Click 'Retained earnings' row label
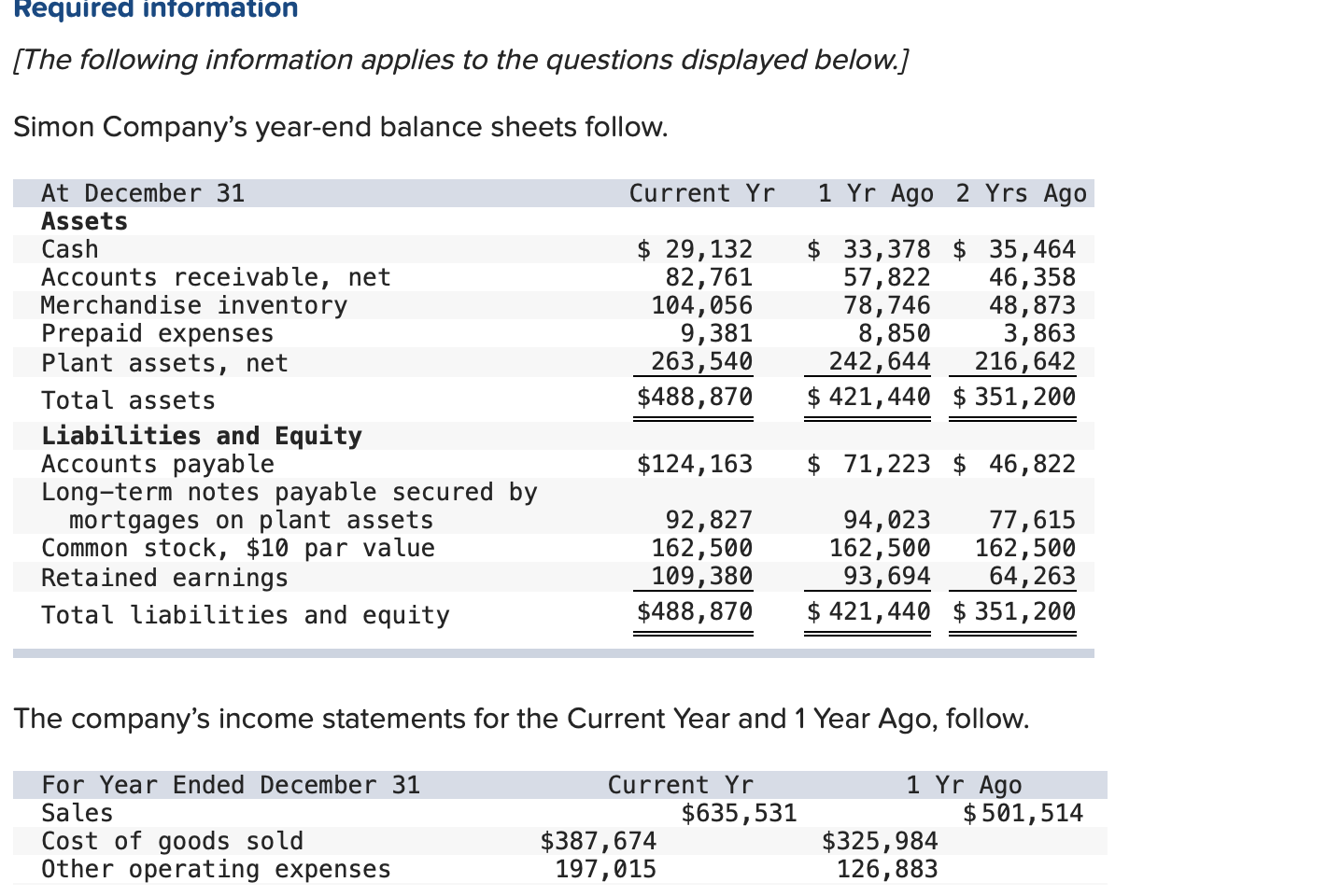1341x896 pixels. pyautogui.click(x=165, y=578)
